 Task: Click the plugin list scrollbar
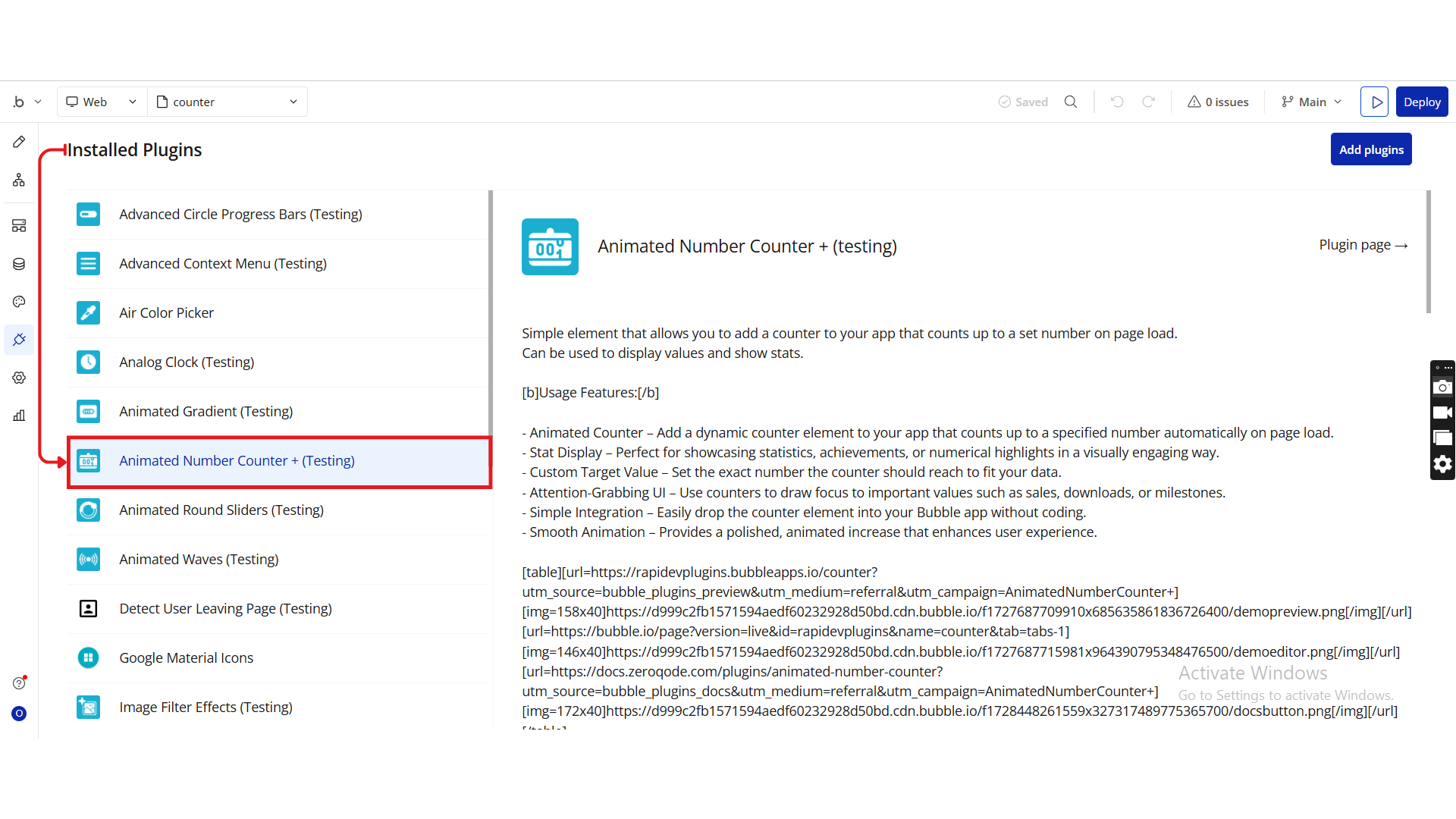[x=491, y=311]
